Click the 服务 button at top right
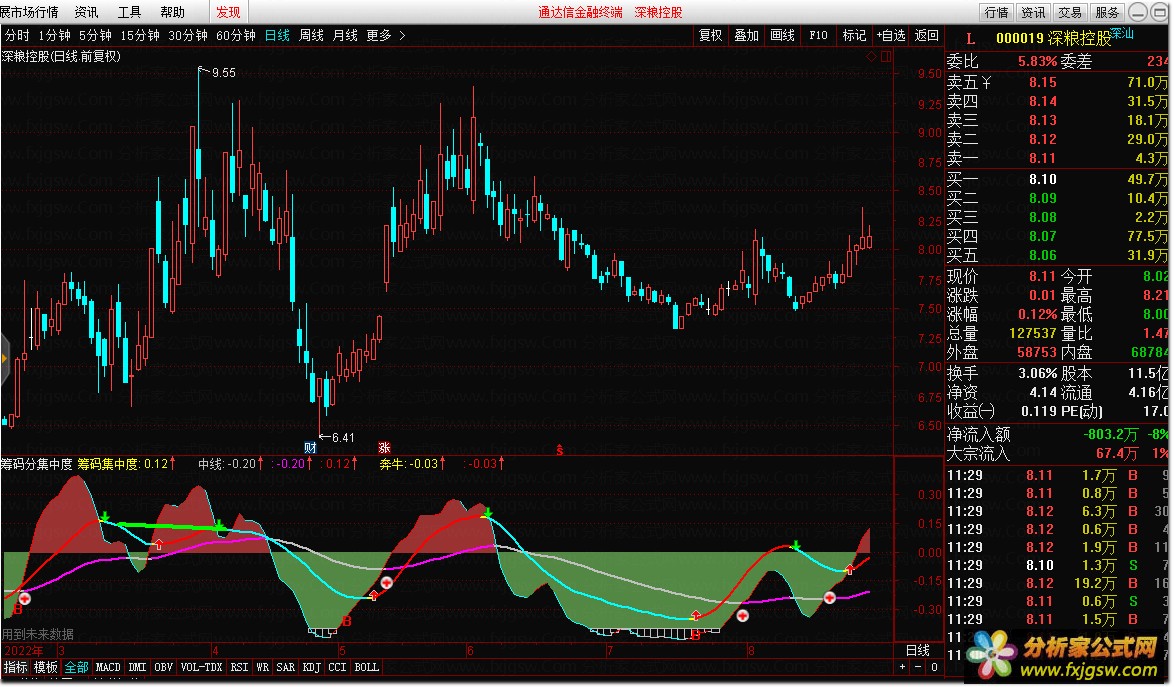 tap(1107, 12)
